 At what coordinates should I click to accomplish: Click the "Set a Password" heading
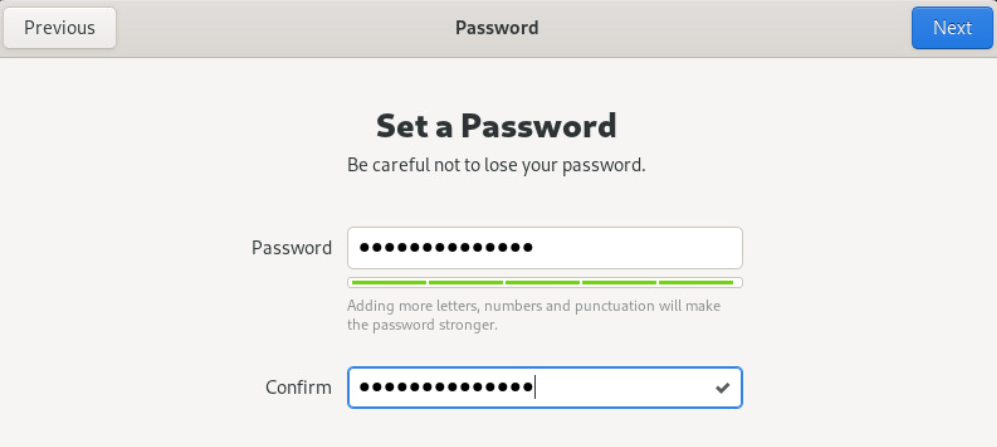(x=496, y=126)
